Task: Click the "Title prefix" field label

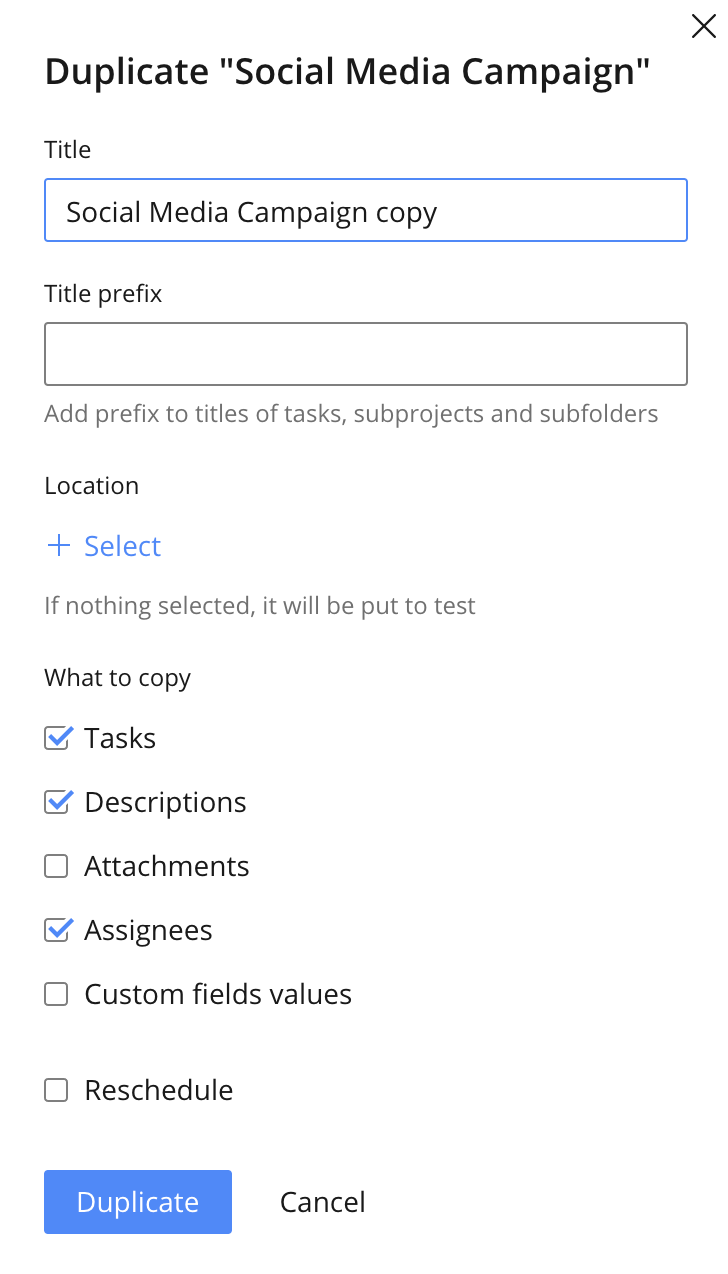Action: coord(103,294)
